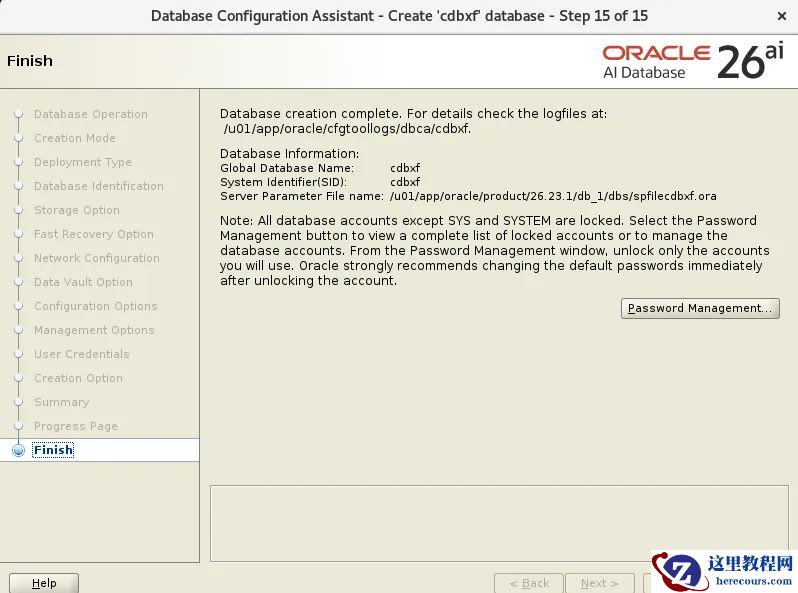This screenshot has height=593, width=798.
Task: Open the Password Management dialog
Action: [x=700, y=308]
